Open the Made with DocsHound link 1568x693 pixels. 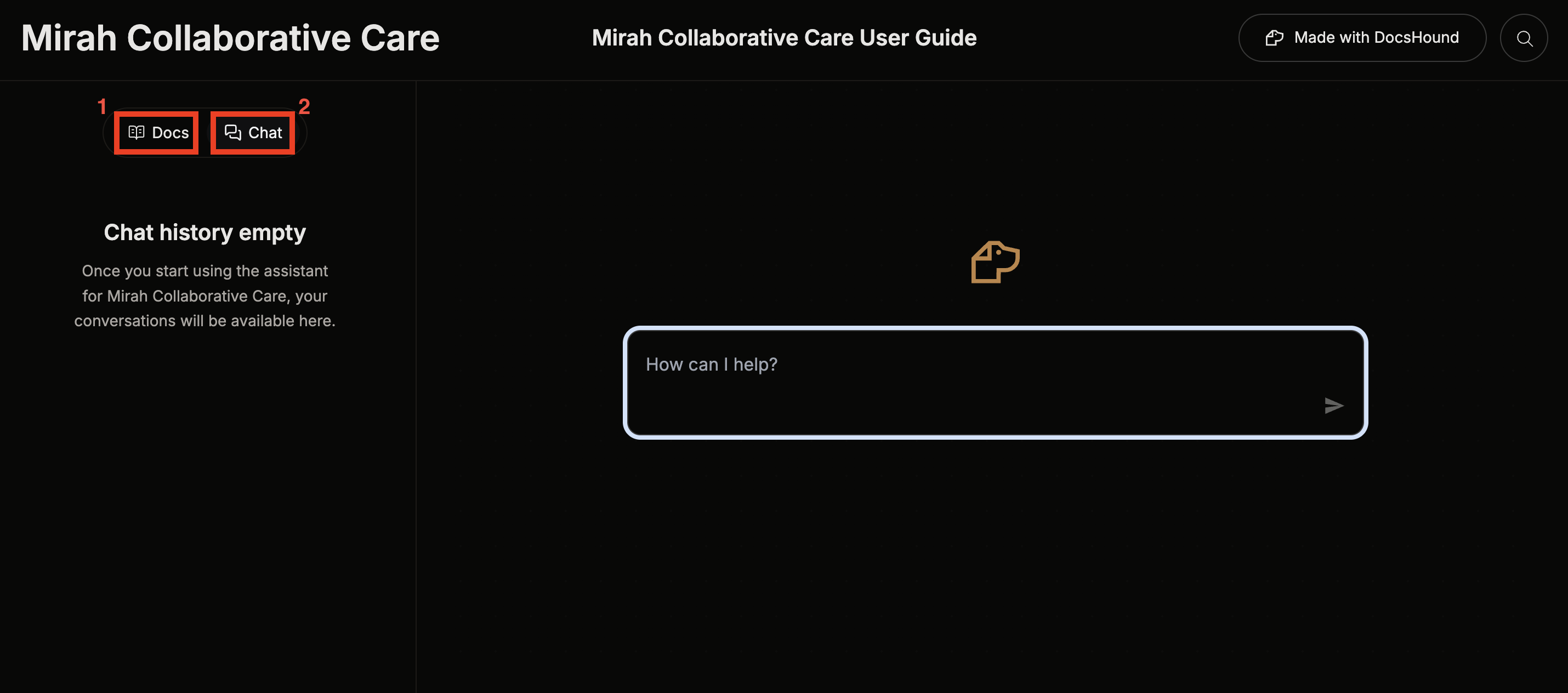coord(1362,38)
